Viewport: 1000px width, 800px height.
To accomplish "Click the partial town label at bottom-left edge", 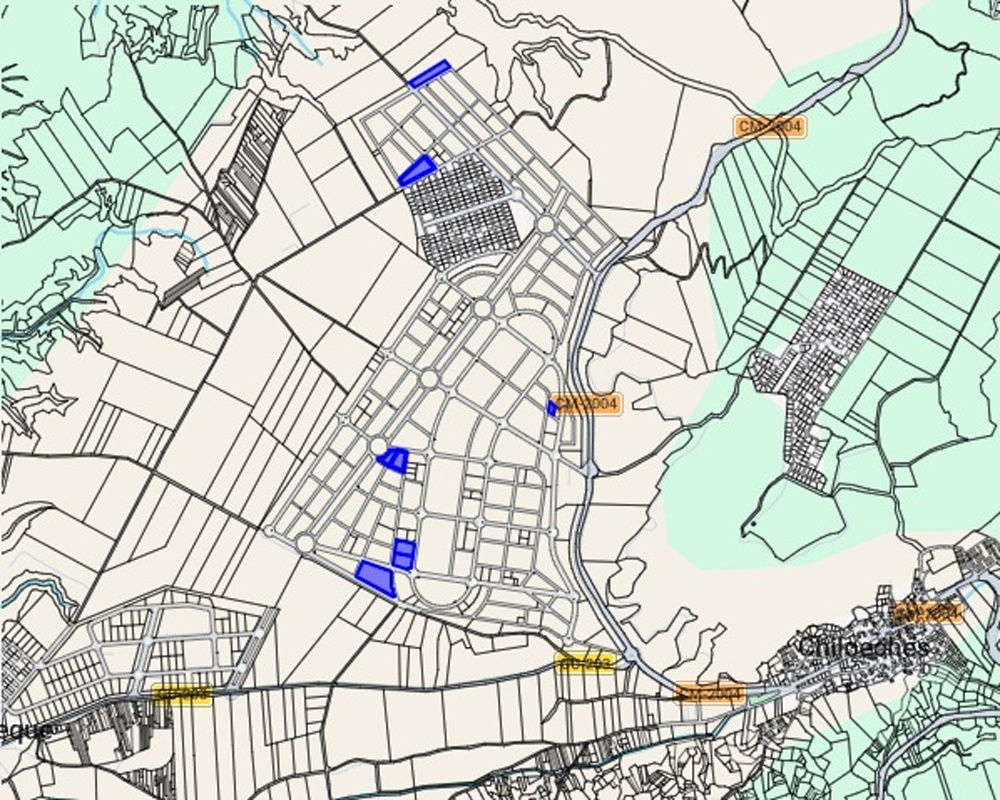I will point(25,730).
